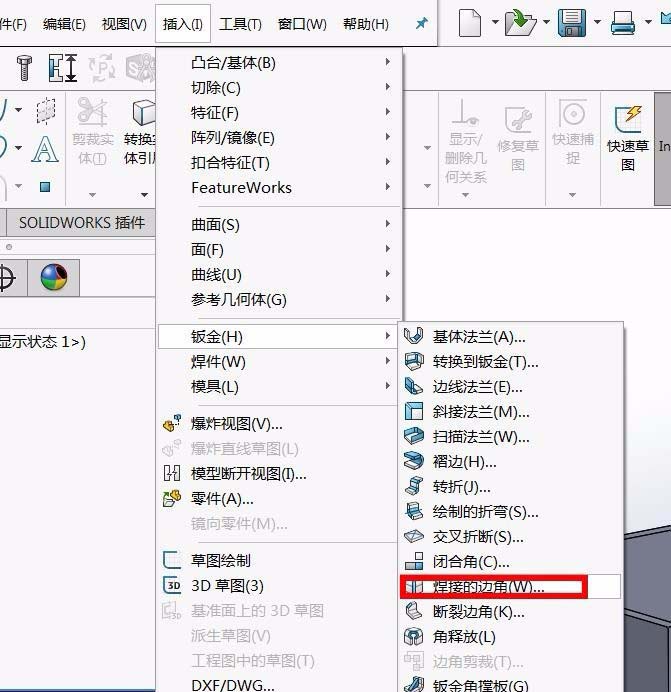This screenshot has width=671, height=692.
Task: Open the 插入(I) menu
Action: click(183, 24)
